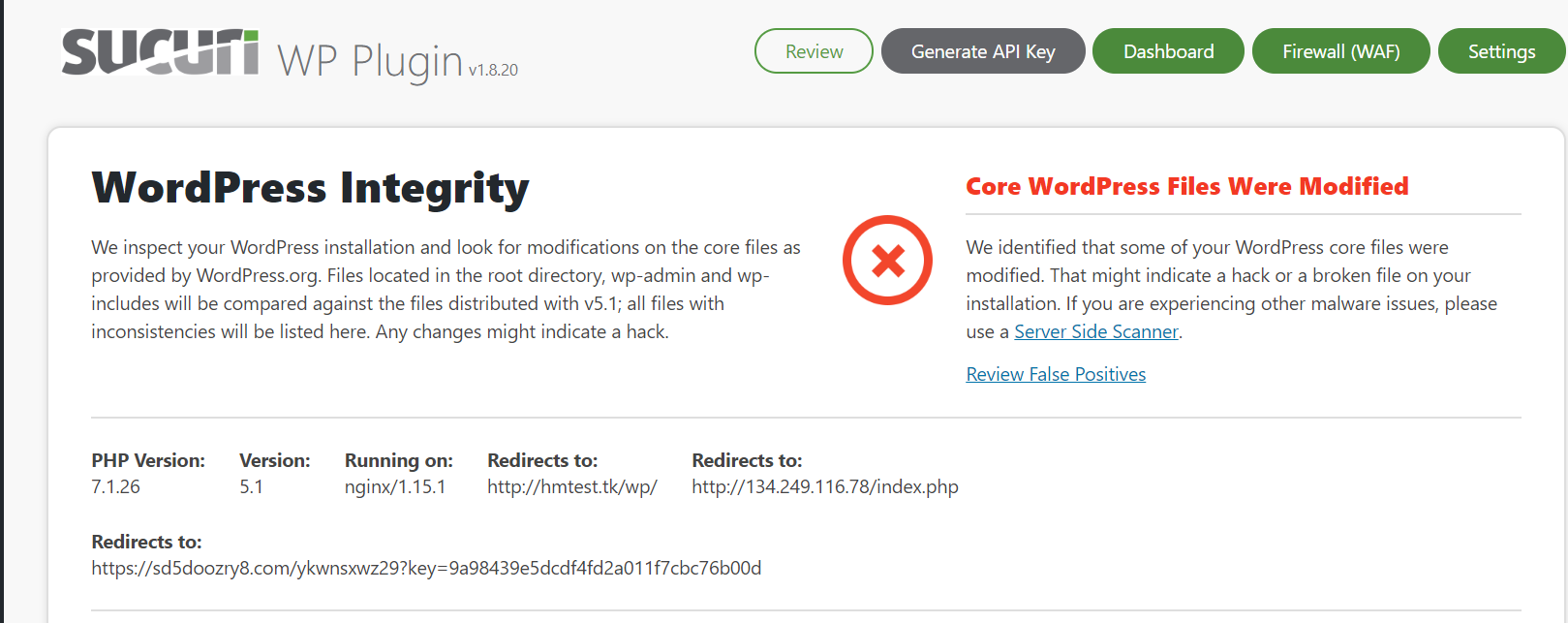The image size is (1568, 623).
Task: Click the 134.249.116.78 index.php redirect URL
Action: [x=825, y=486]
